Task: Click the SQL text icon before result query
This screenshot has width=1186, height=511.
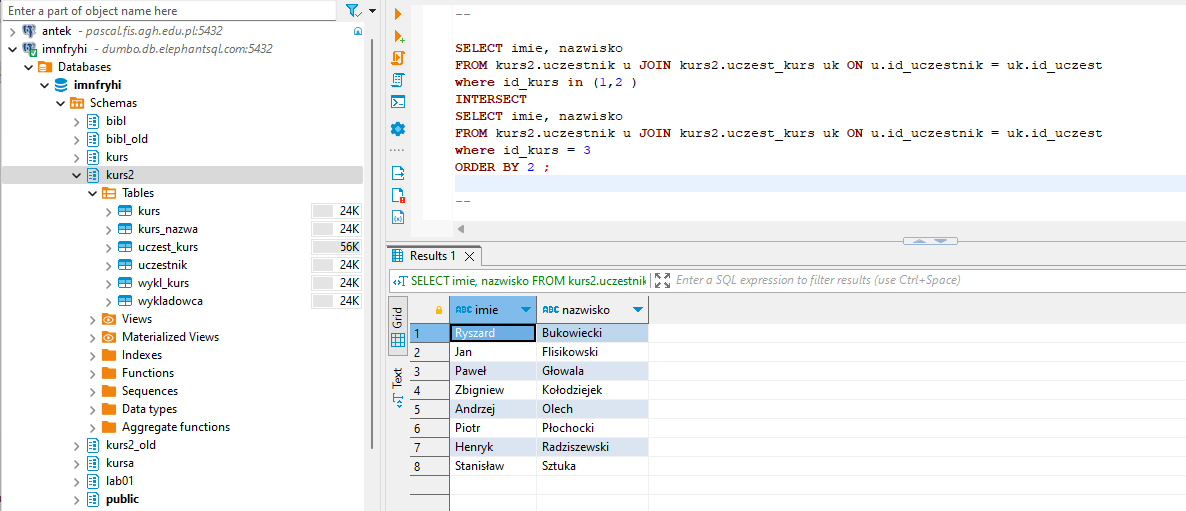Action: pos(400,280)
